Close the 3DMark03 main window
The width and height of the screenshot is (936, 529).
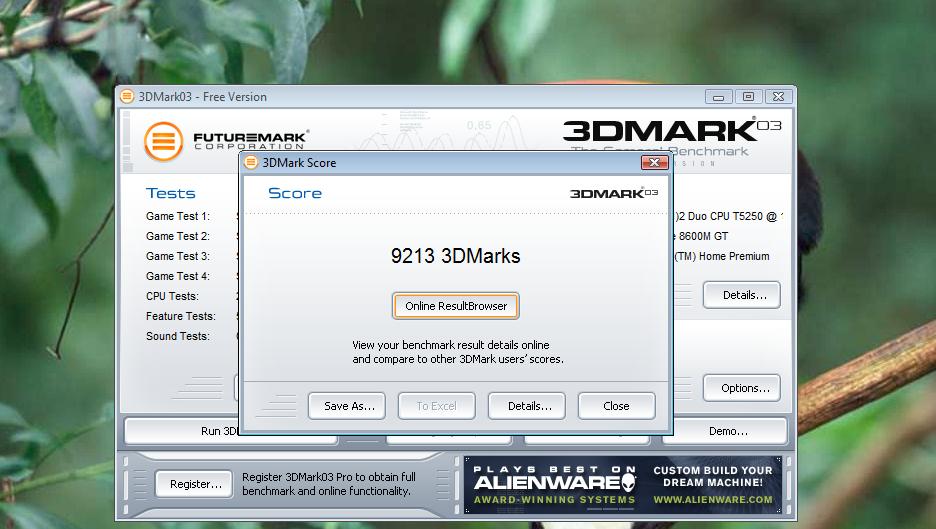(778, 97)
